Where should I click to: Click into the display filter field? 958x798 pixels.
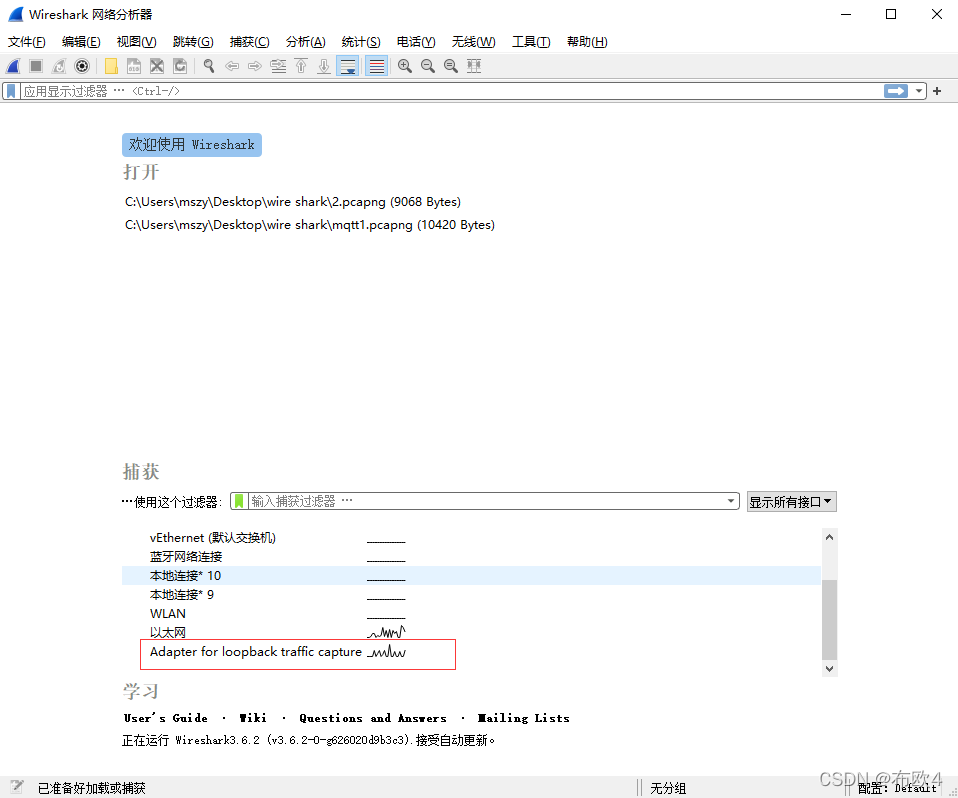[452, 91]
